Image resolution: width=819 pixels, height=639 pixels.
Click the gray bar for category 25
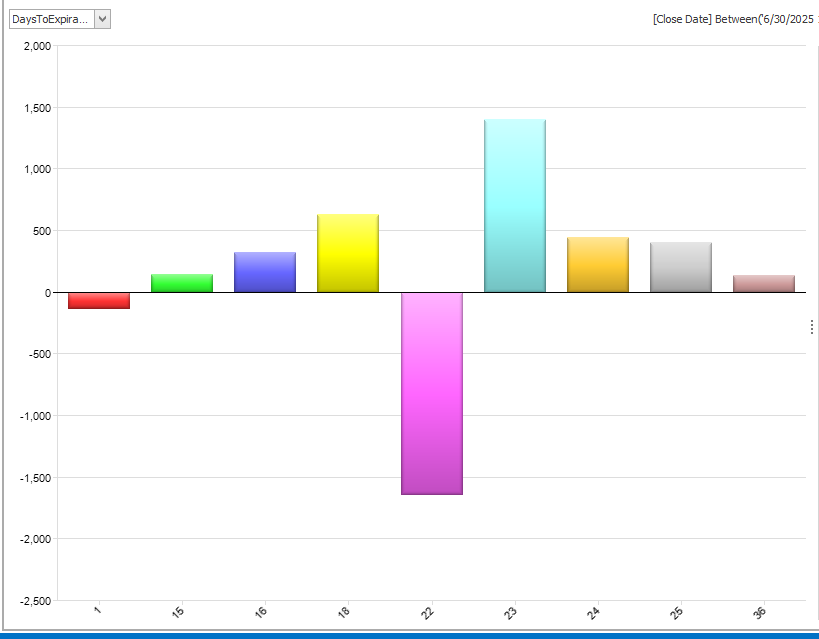point(680,267)
